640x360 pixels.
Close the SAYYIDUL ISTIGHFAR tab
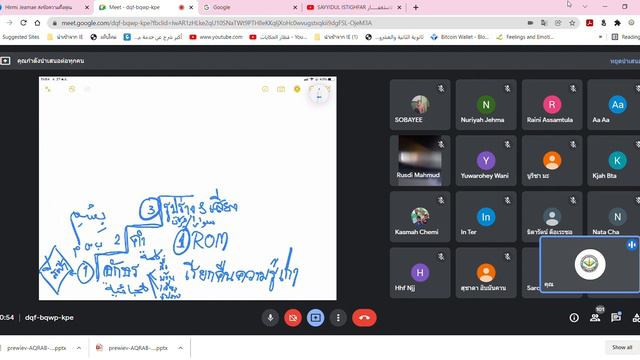[399, 7]
